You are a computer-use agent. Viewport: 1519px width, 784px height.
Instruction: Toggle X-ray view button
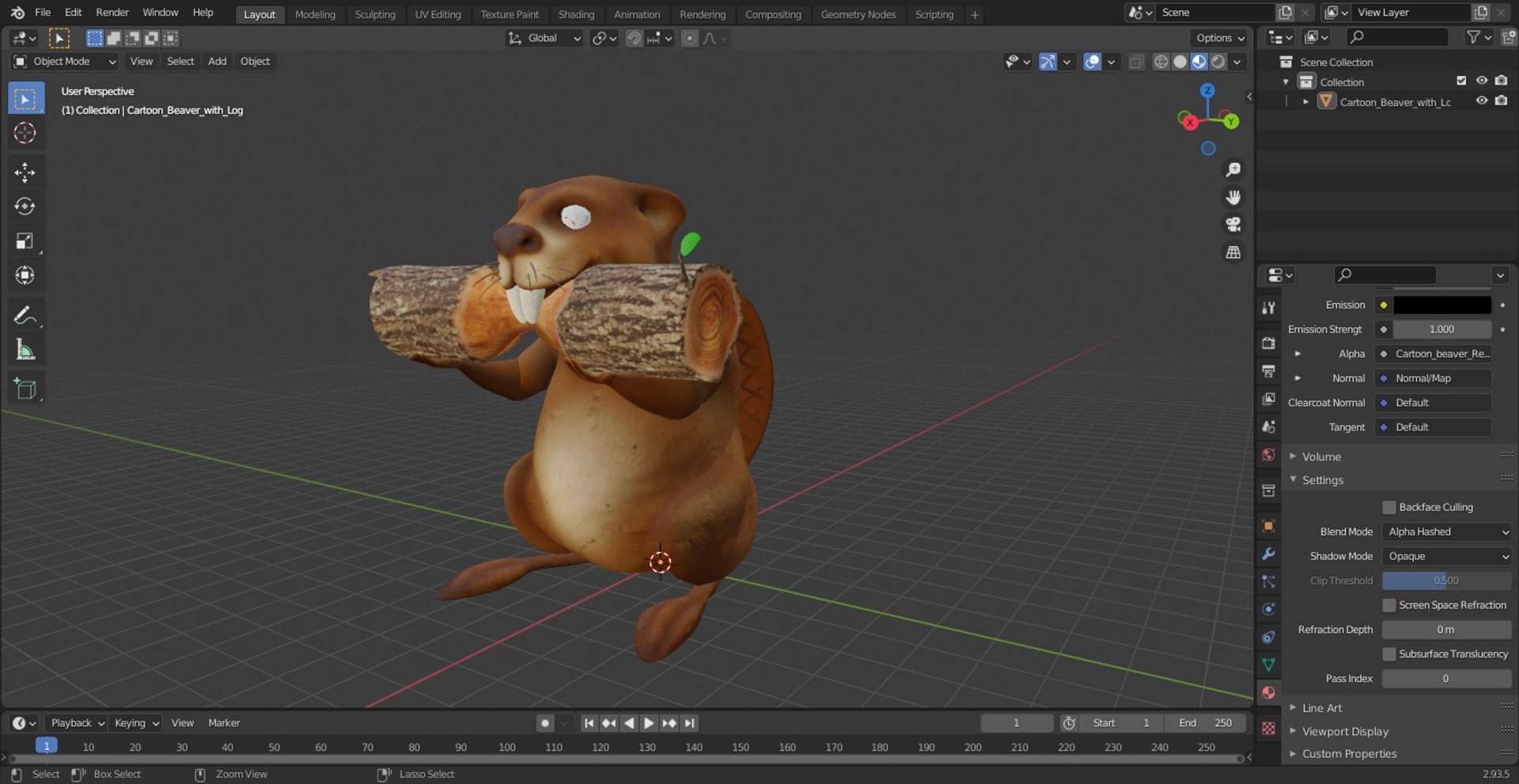pyautogui.click(x=1136, y=62)
